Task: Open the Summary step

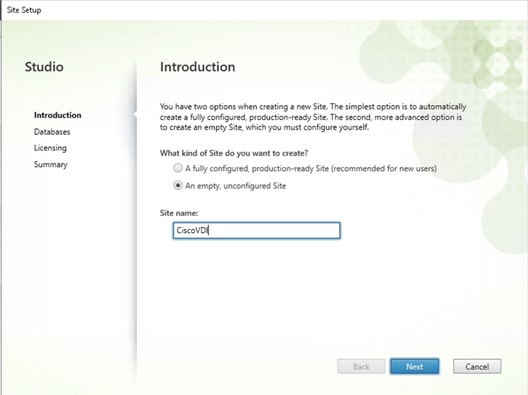Action: pyautogui.click(x=51, y=164)
